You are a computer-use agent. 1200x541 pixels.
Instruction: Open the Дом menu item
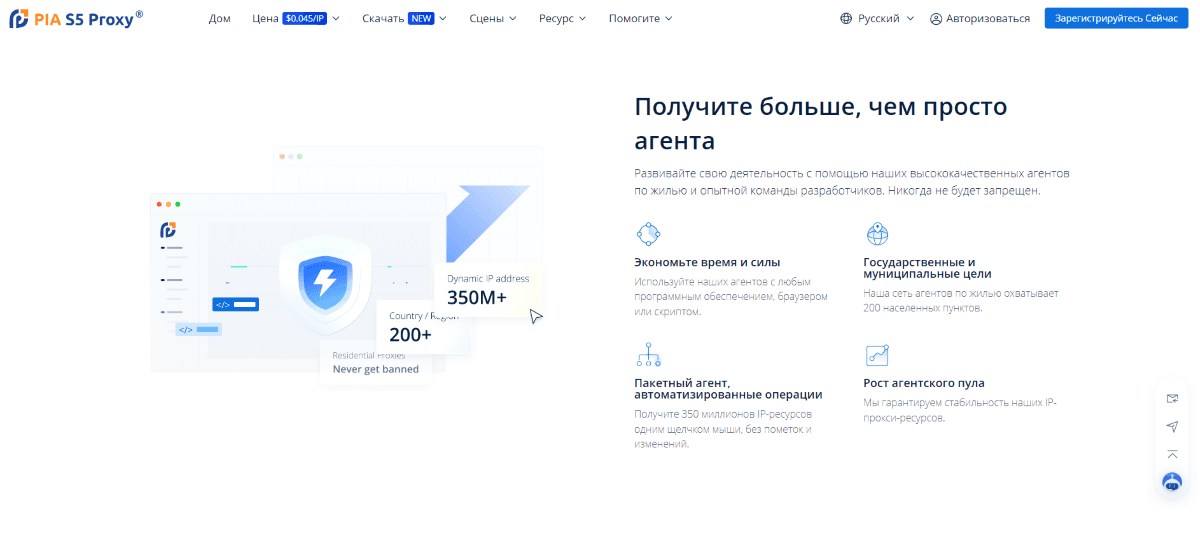point(220,18)
